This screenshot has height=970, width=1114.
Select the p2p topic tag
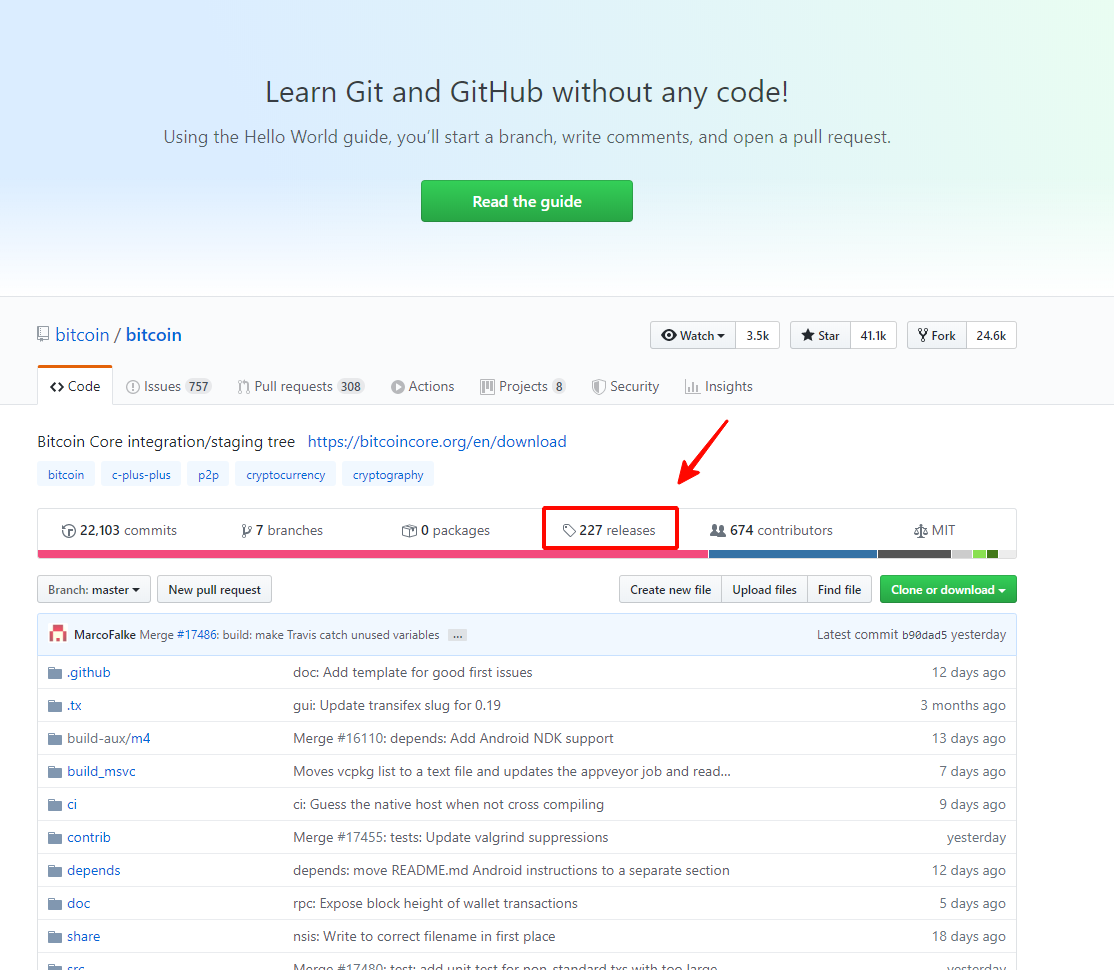pyautogui.click(x=208, y=475)
